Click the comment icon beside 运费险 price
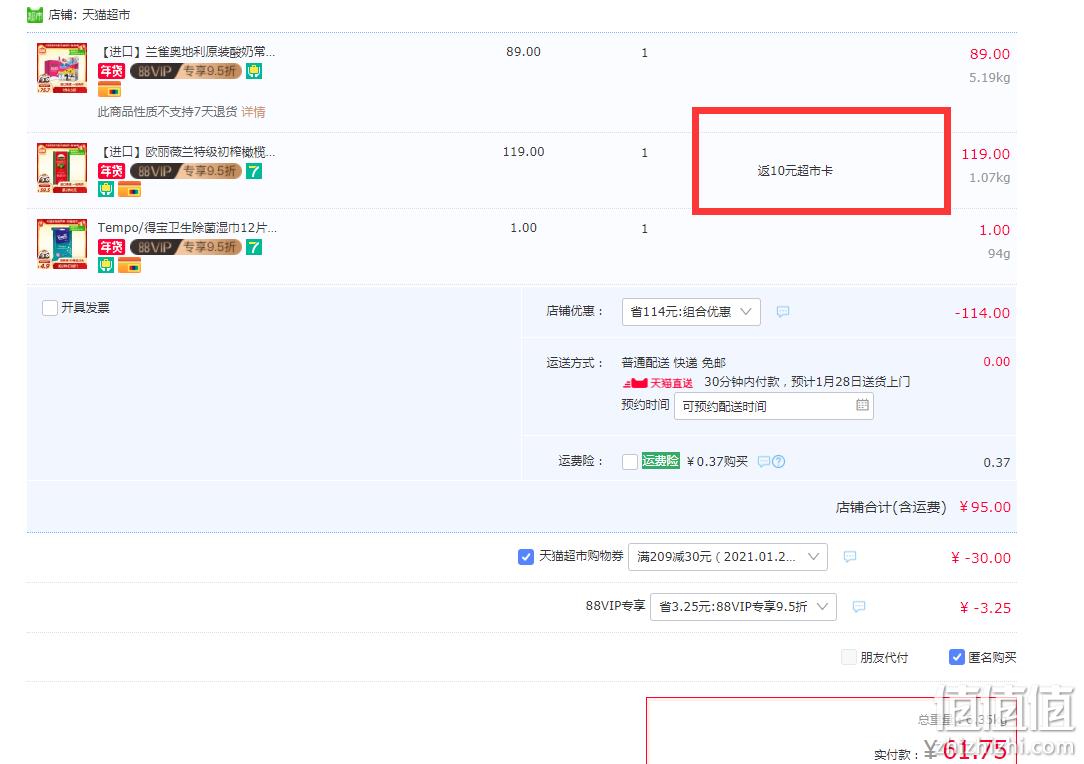This screenshot has width=1084, height=764. [x=763, y=461]
